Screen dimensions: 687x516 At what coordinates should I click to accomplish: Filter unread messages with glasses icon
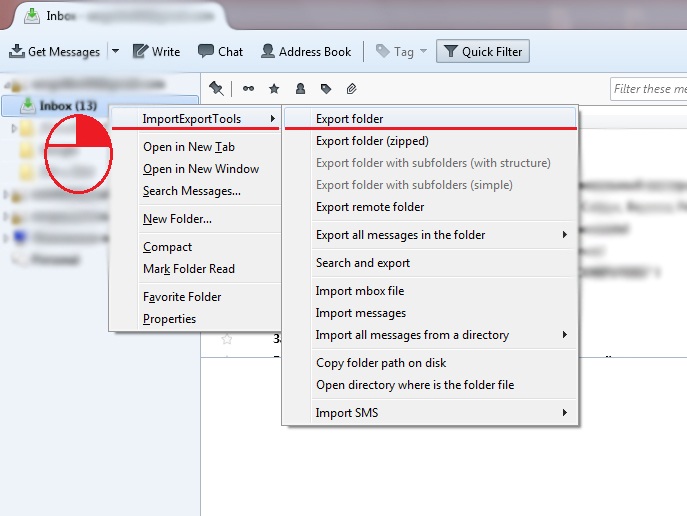coord(248,89)
